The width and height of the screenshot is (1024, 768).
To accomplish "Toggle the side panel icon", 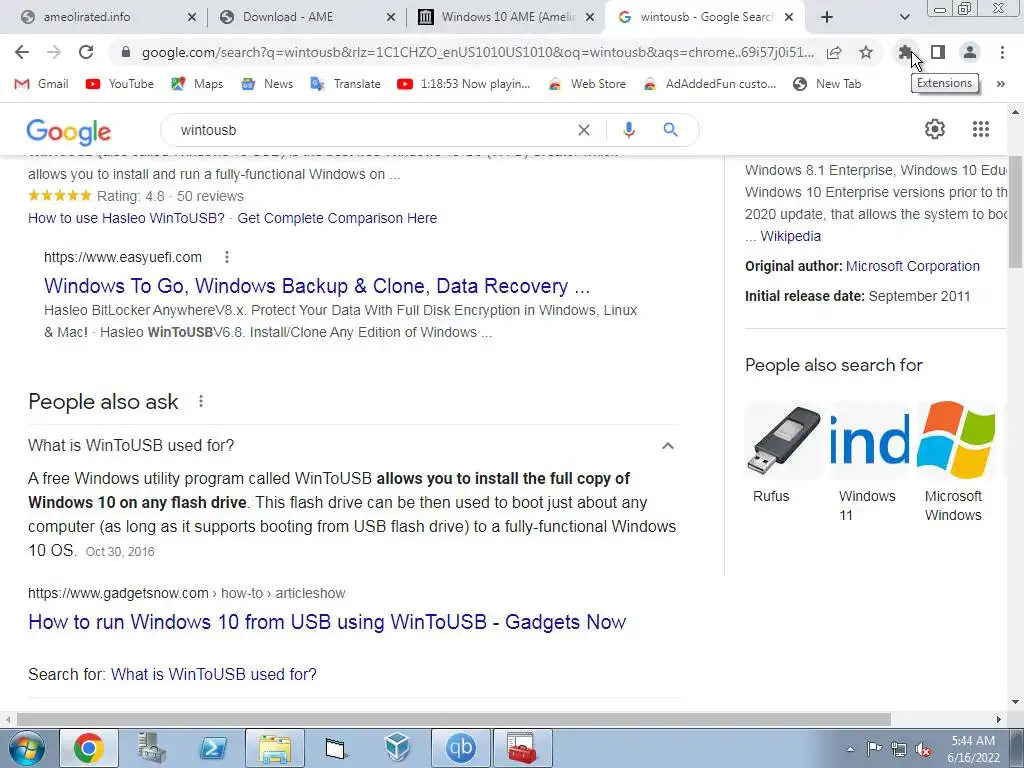I will point(938,52).
